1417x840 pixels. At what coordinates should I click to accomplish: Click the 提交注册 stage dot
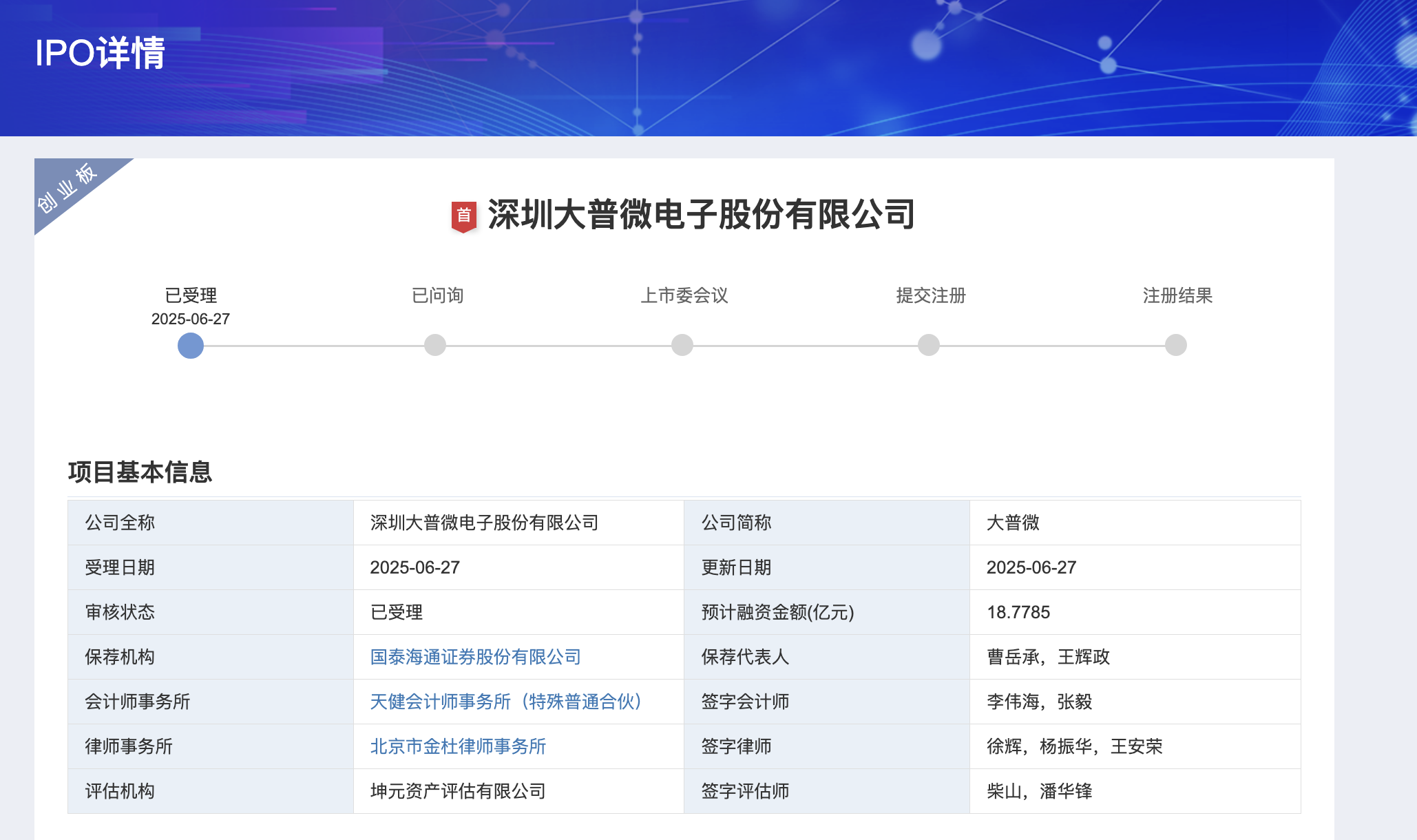(929, 345)
